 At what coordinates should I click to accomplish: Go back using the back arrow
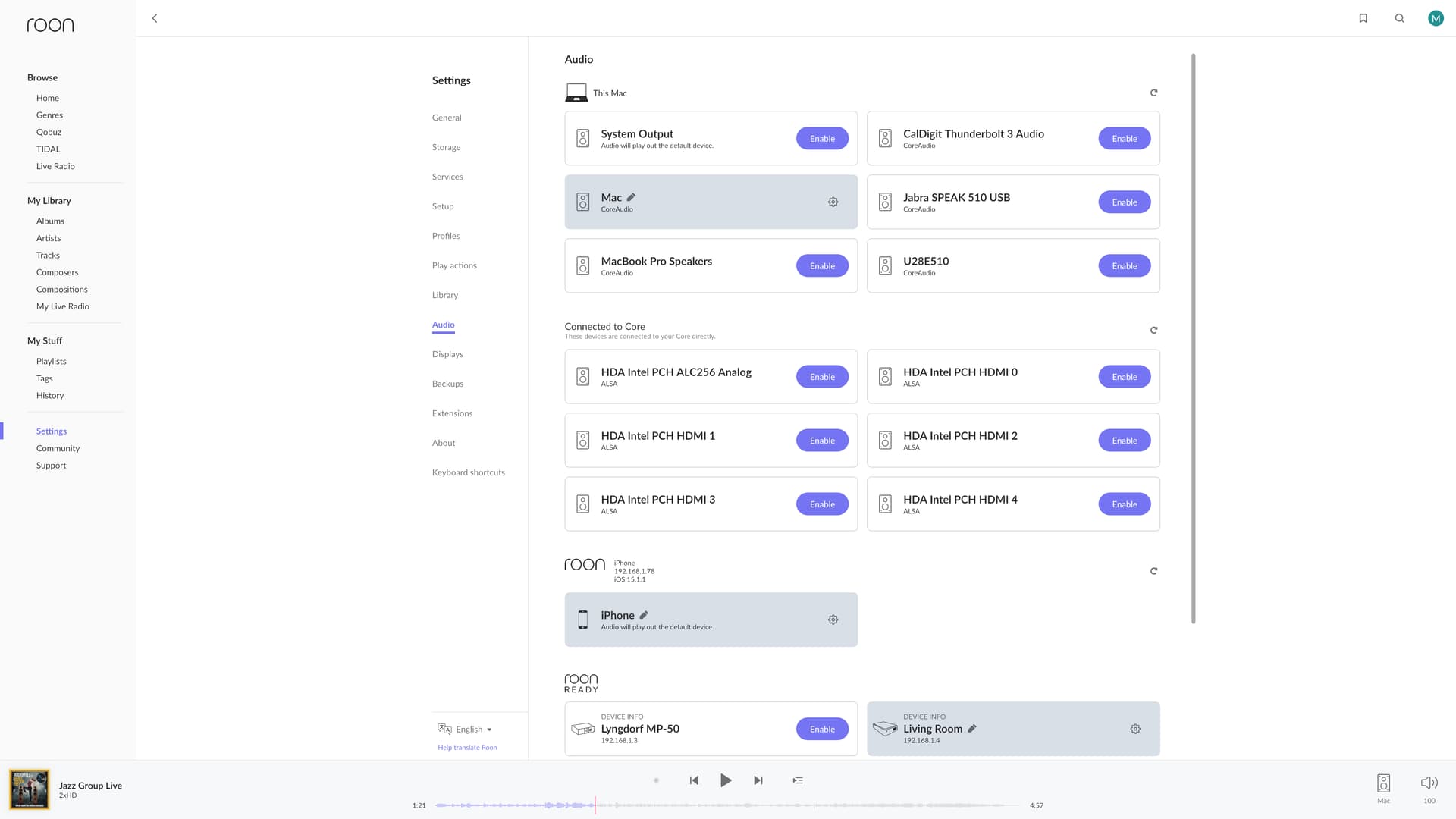(x=155, y=18)
